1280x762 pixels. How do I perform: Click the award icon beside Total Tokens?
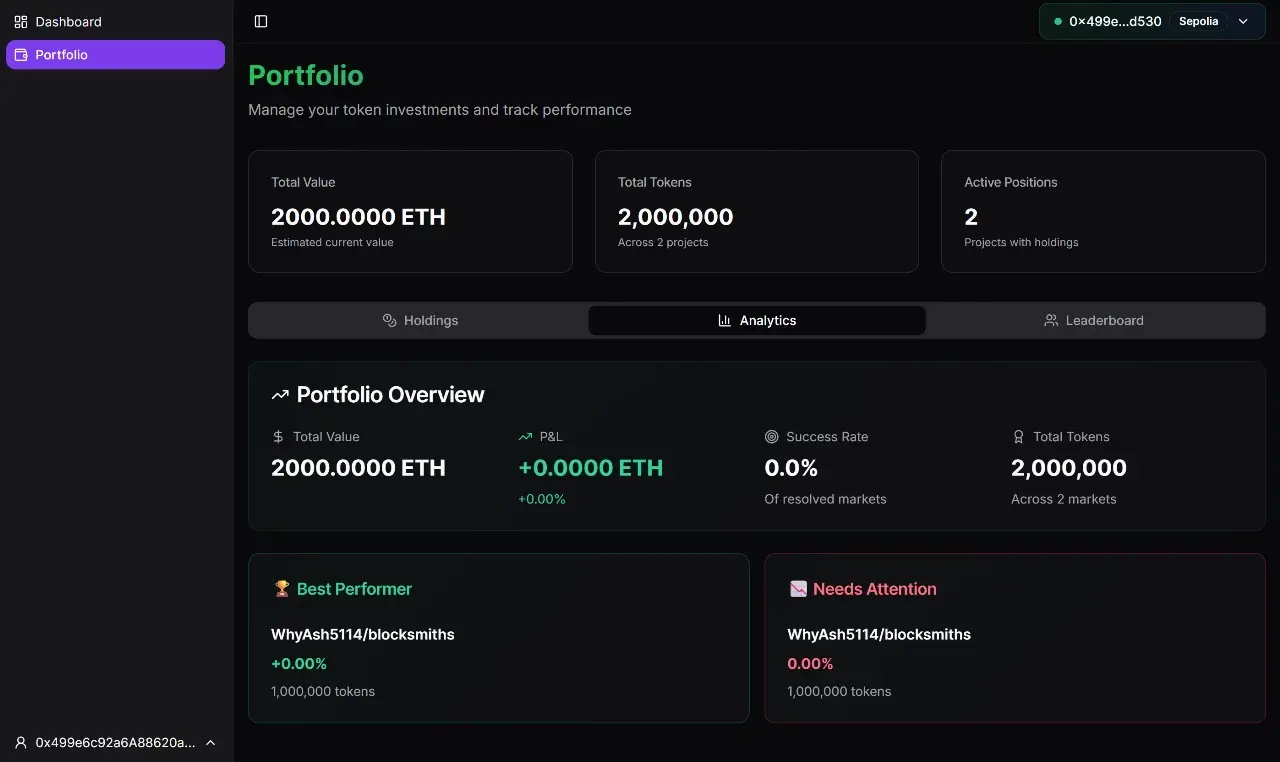pyautogui.click(x=1018, y=437)
